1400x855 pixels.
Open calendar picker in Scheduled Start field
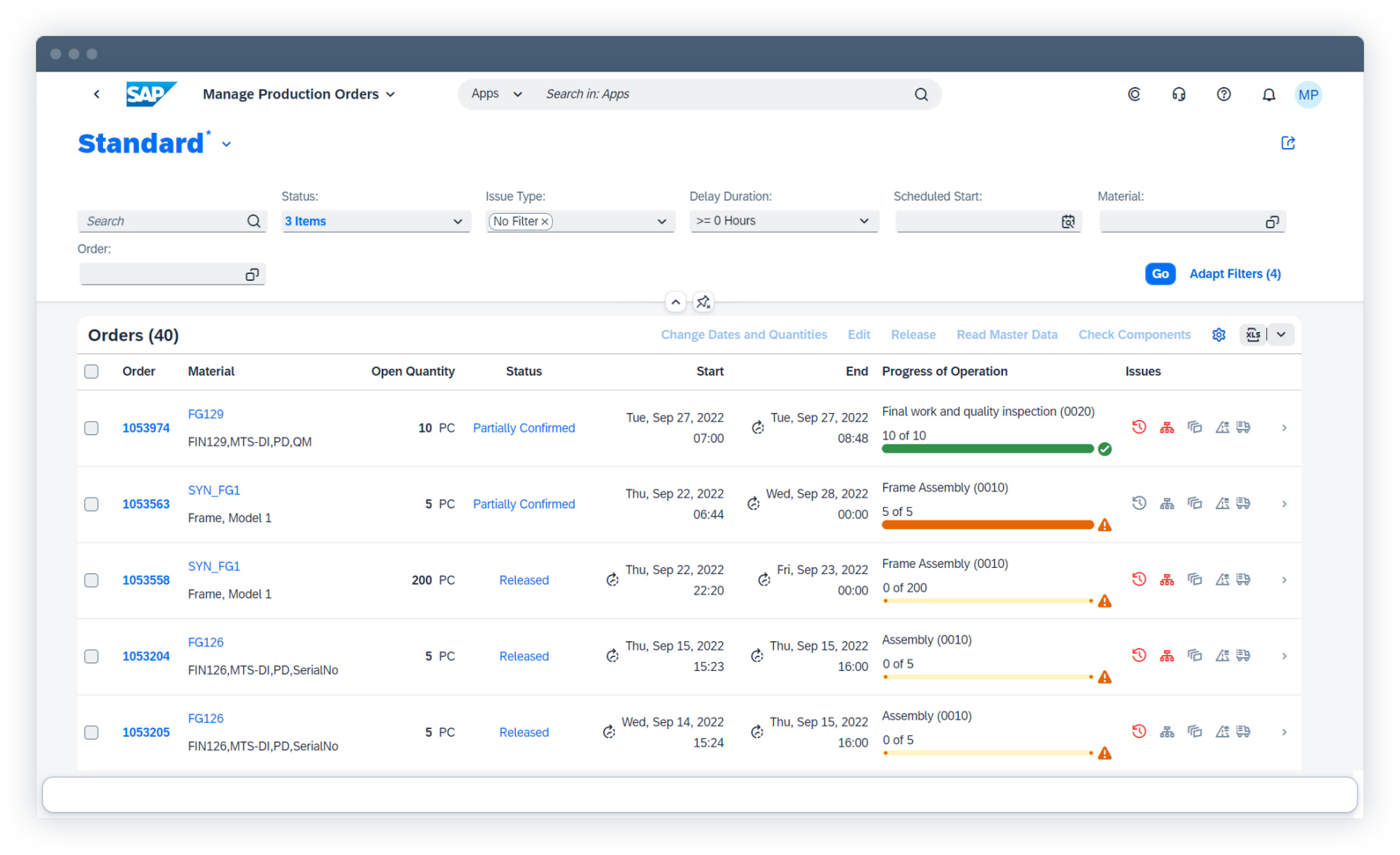(x=1067, y=221)
